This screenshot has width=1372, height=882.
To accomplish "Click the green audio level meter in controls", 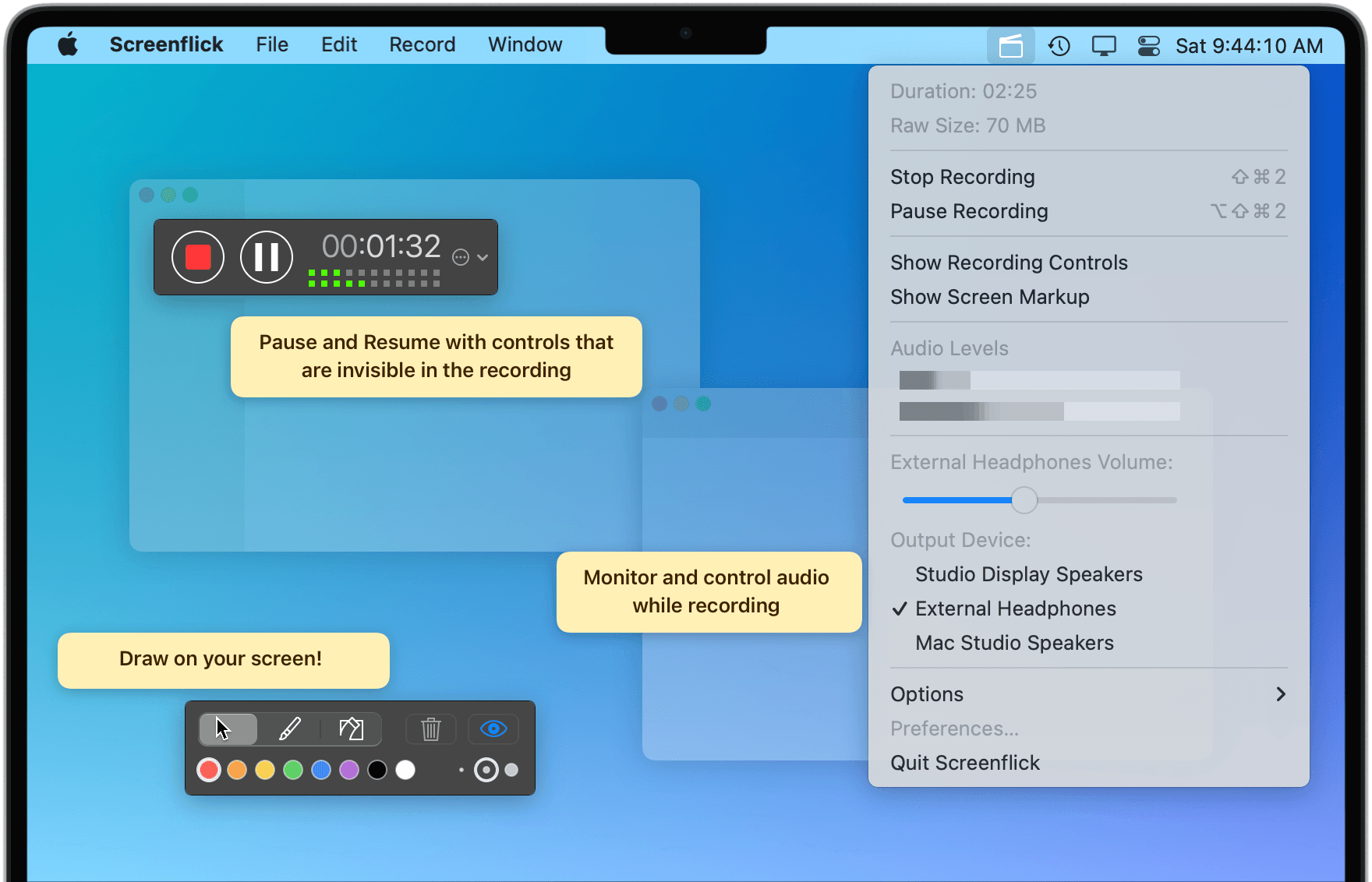I will click(374, 278).
